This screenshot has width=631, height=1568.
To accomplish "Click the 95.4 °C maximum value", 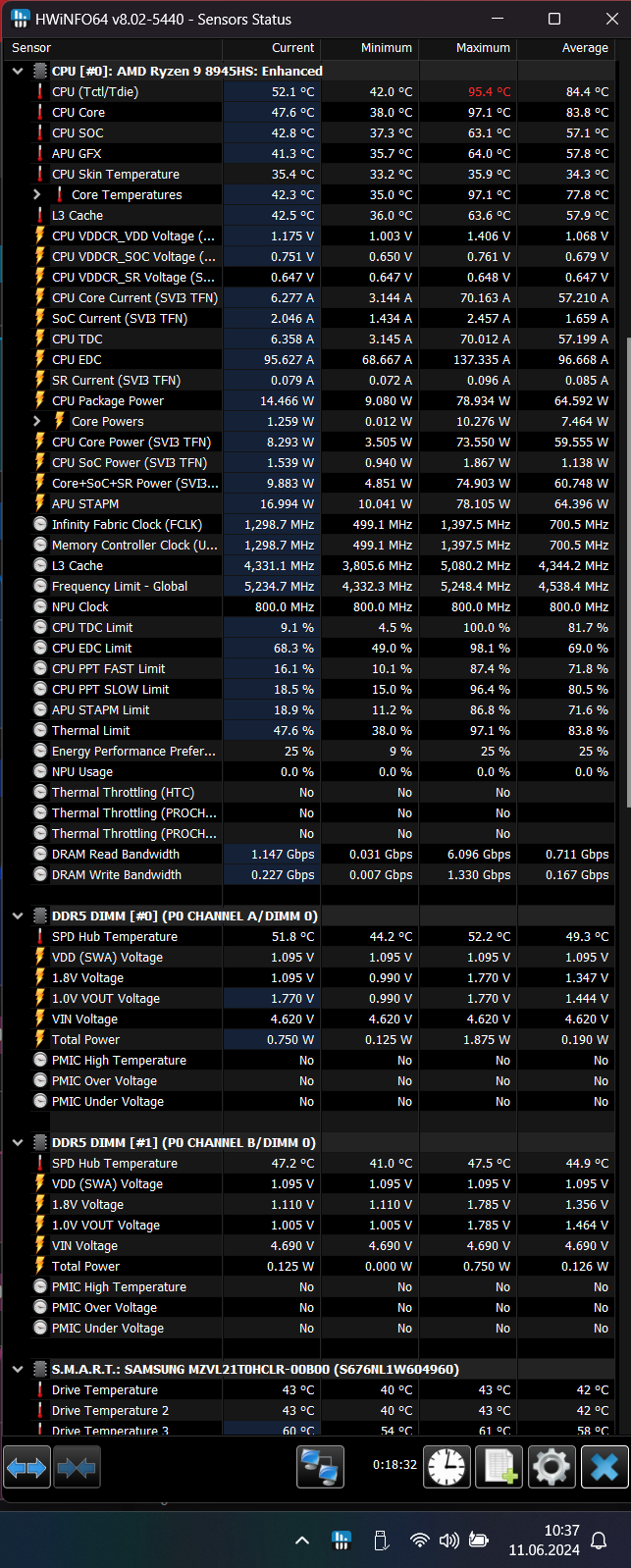I will [x=489, y=91].
